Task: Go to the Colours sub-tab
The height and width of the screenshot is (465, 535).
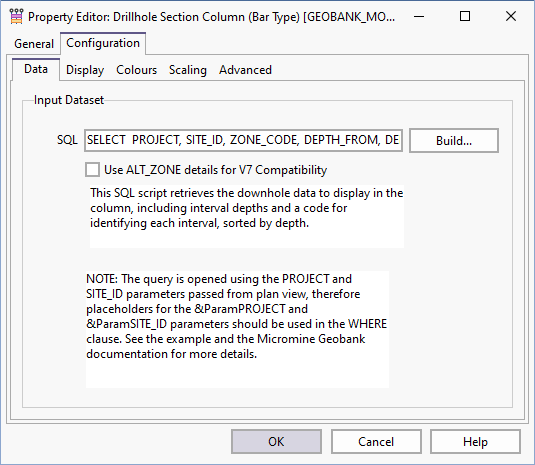Action: point(136,70)
